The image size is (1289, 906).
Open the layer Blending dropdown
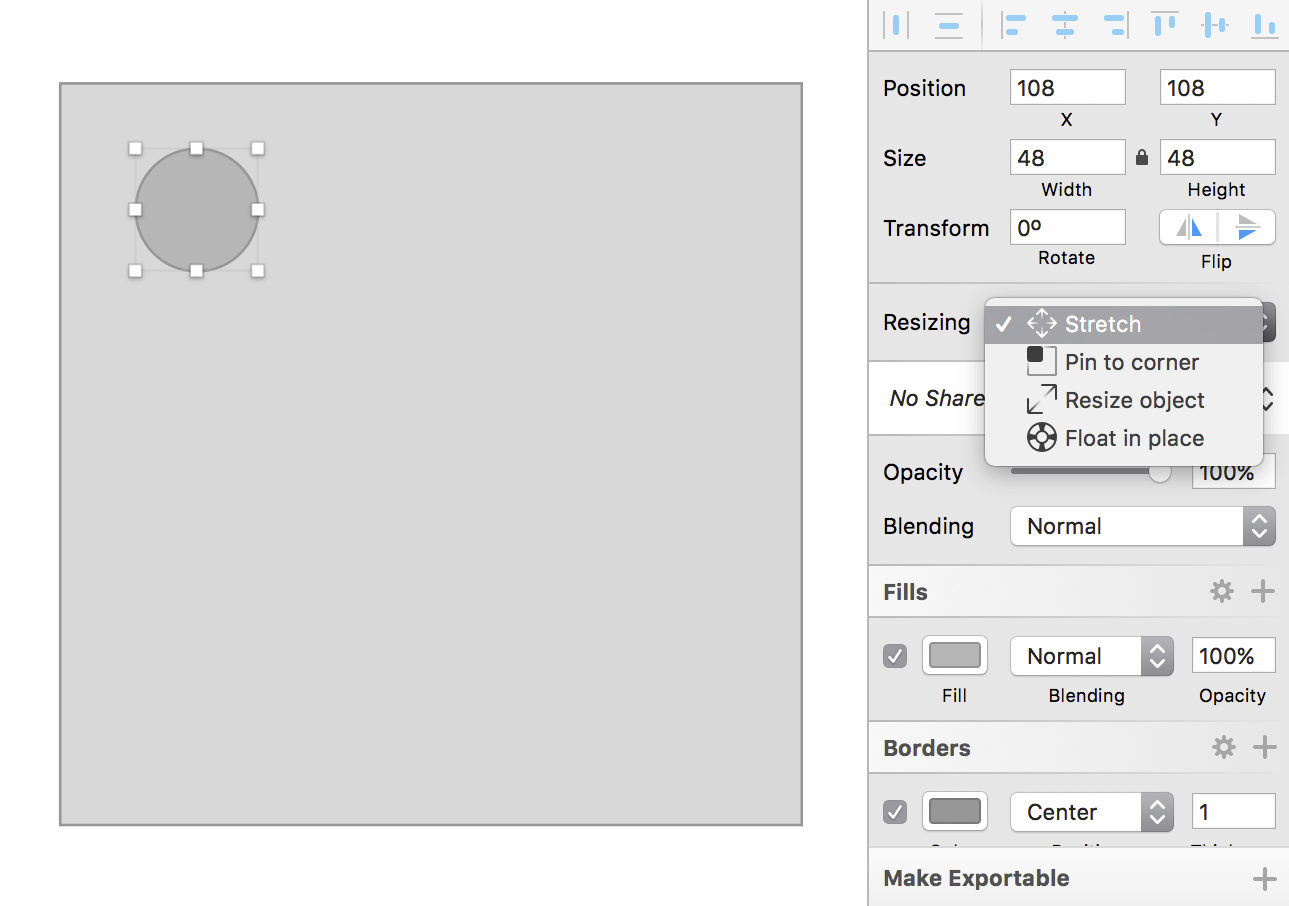1142,526
